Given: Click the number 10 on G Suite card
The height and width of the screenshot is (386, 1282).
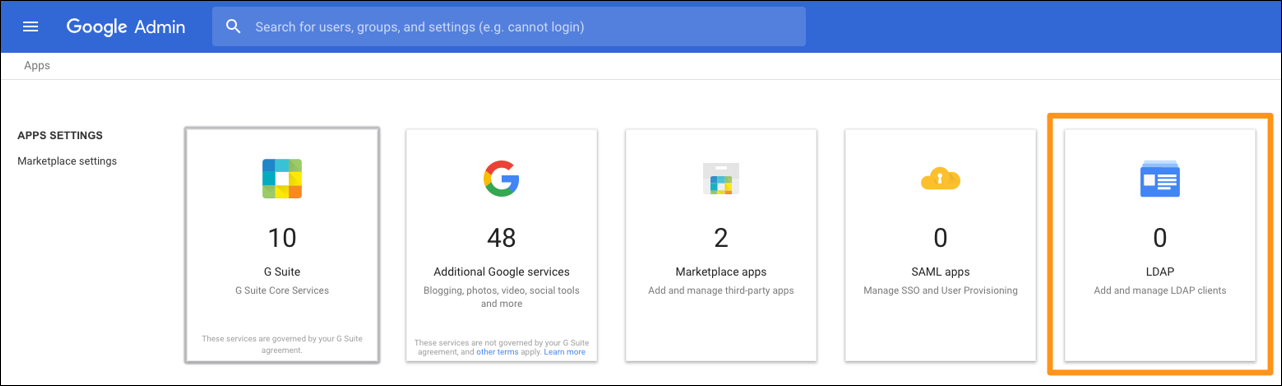Looking at the screenshot, I should click(x=282, y=237).
